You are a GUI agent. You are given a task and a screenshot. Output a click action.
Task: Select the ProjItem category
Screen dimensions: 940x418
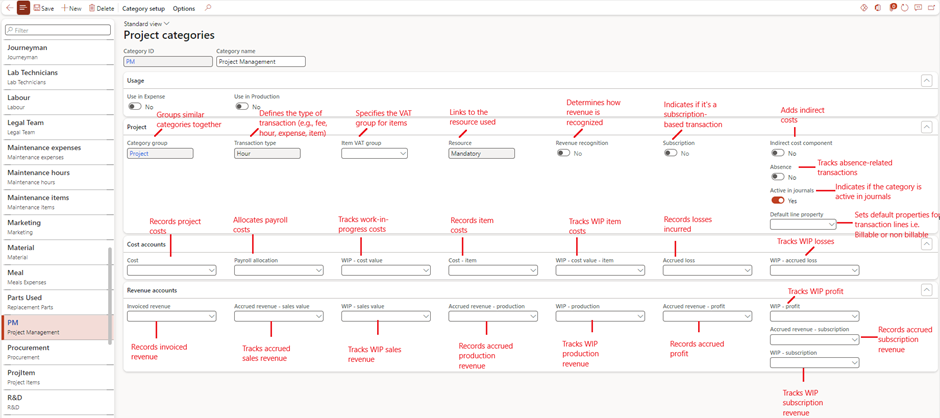(x=57, y=377)
